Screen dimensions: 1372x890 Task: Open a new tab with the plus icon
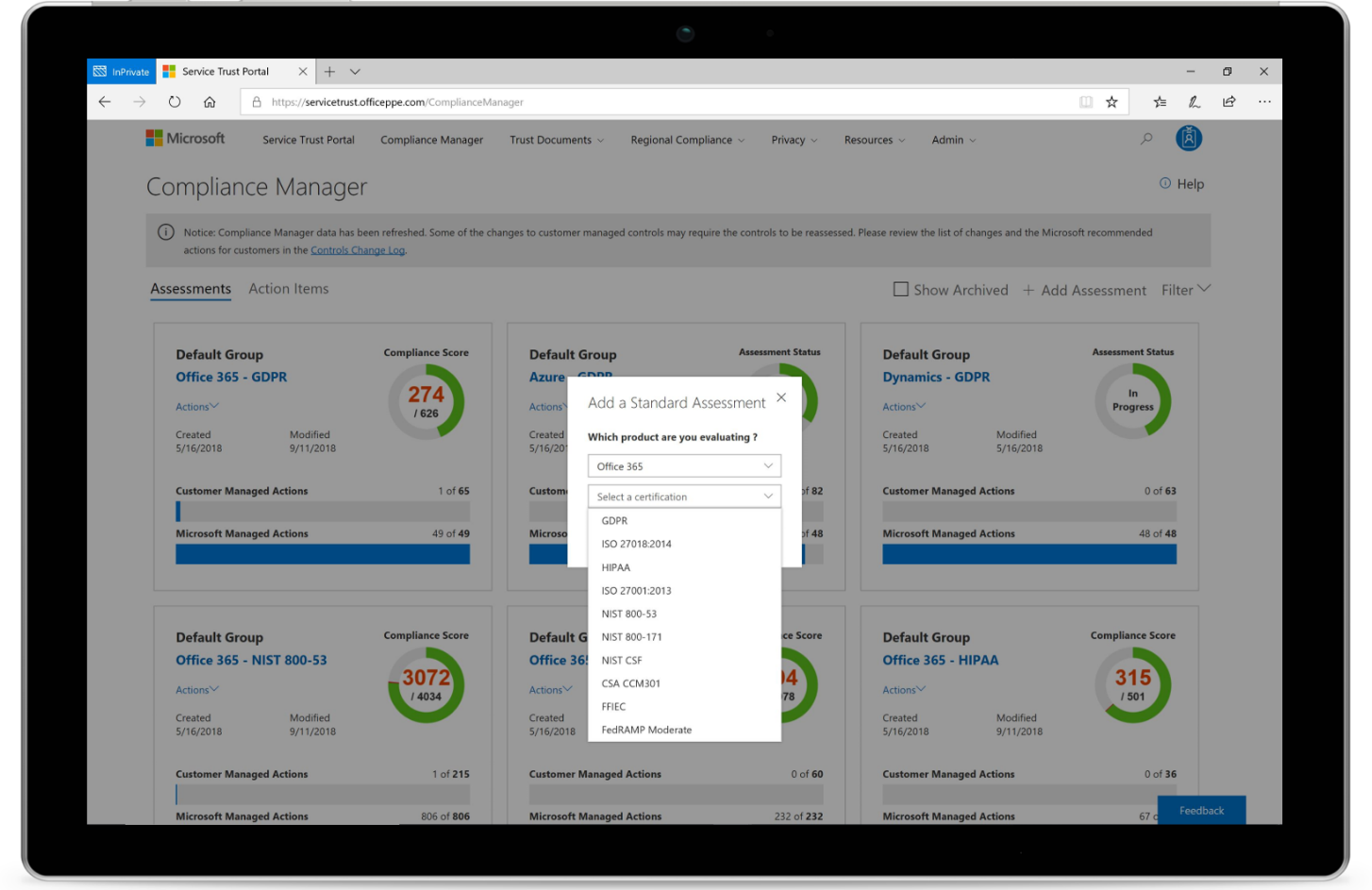tap(329, 71)
